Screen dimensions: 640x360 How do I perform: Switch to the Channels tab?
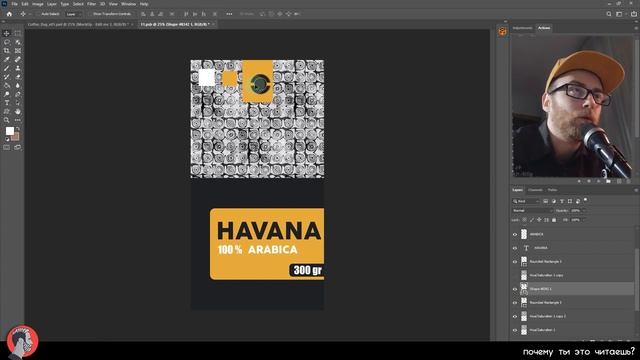click(x=535, y=190)
